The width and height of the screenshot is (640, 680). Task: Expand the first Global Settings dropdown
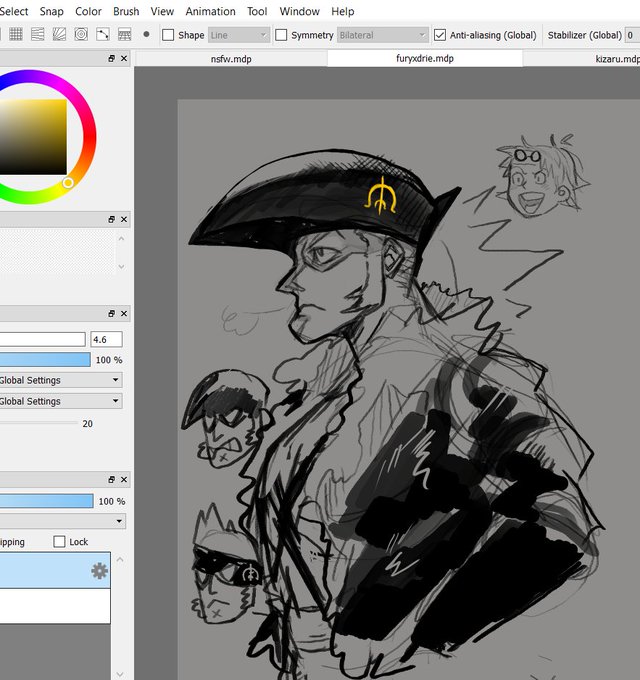tap(60, 380)
